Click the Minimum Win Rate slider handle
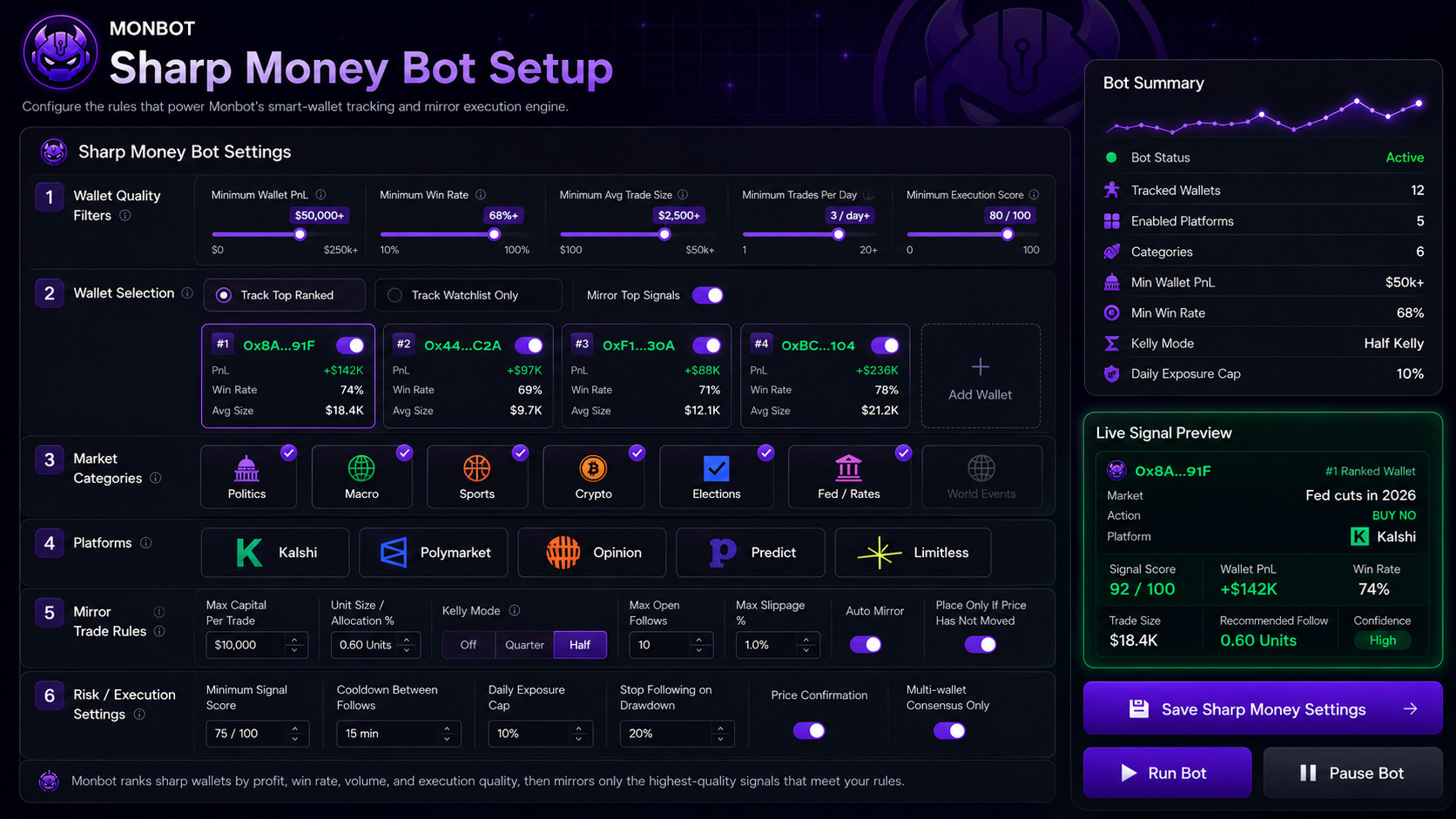The image size is (1456, 819). pyautogui.click(x=495, y=234)
